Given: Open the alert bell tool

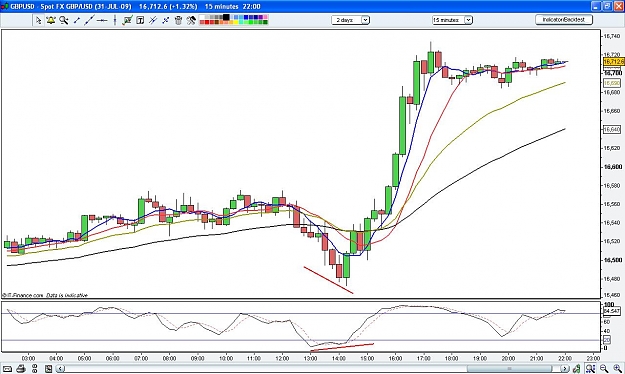Looking at the screenshot, I should (x=51, y=20).
